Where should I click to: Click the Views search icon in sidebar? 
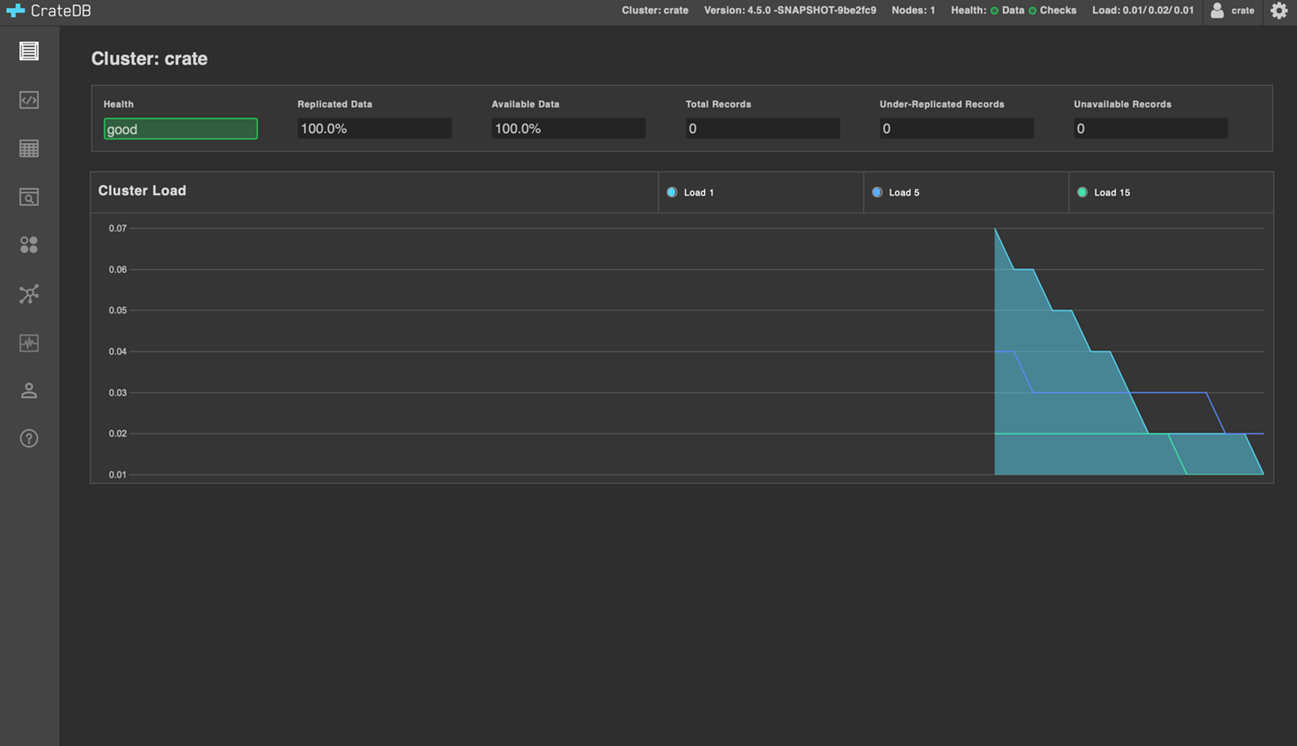(28, 197)
